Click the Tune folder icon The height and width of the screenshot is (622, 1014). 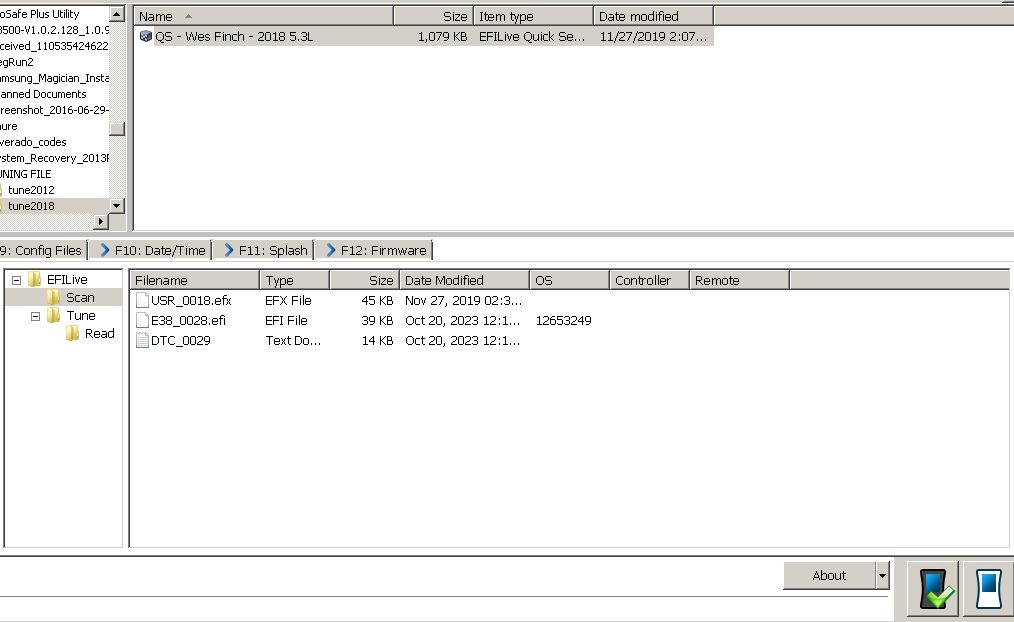coord(54,316)
